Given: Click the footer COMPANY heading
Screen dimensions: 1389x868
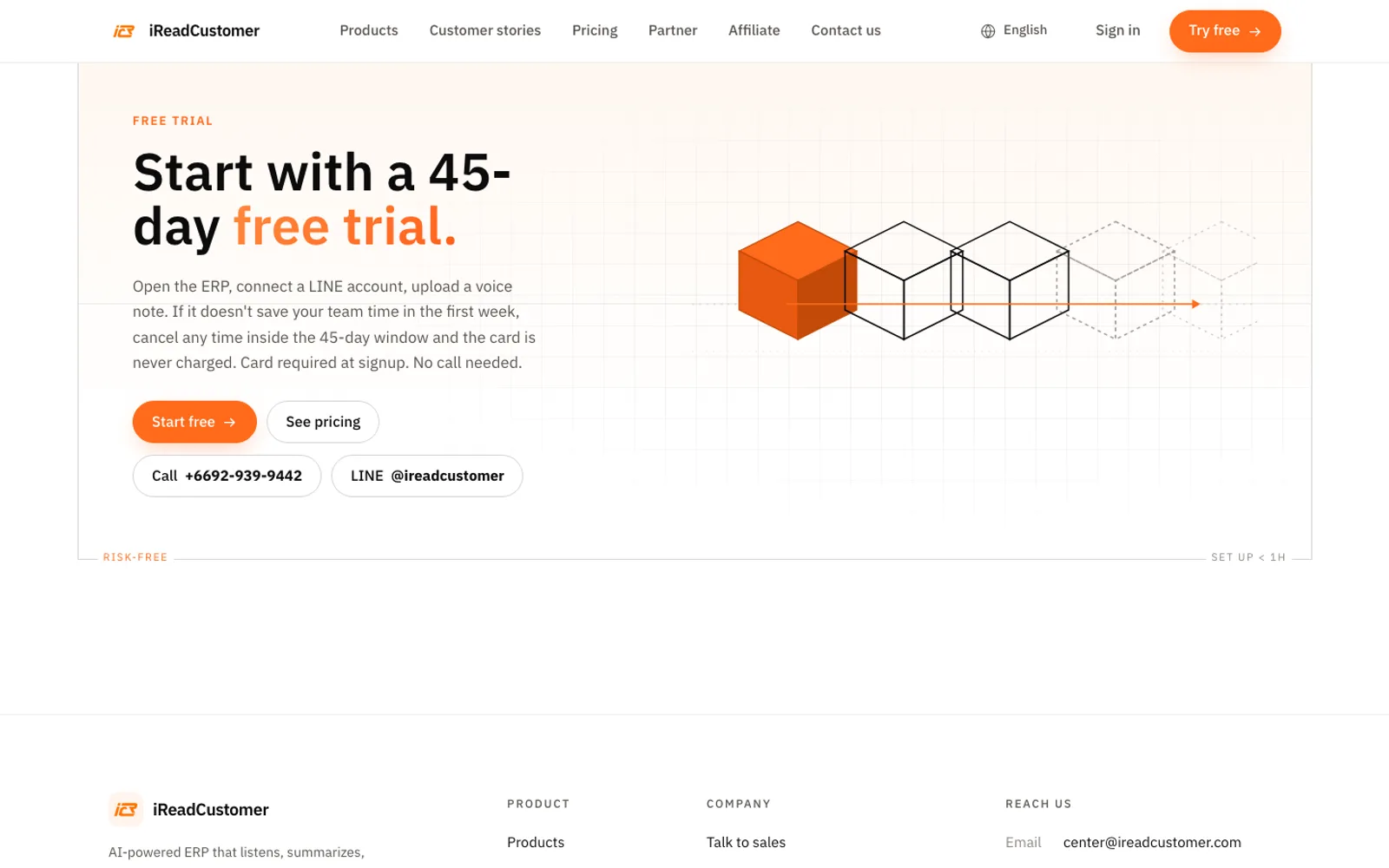Looking at the screenshot, I should (x=739, y=804).
